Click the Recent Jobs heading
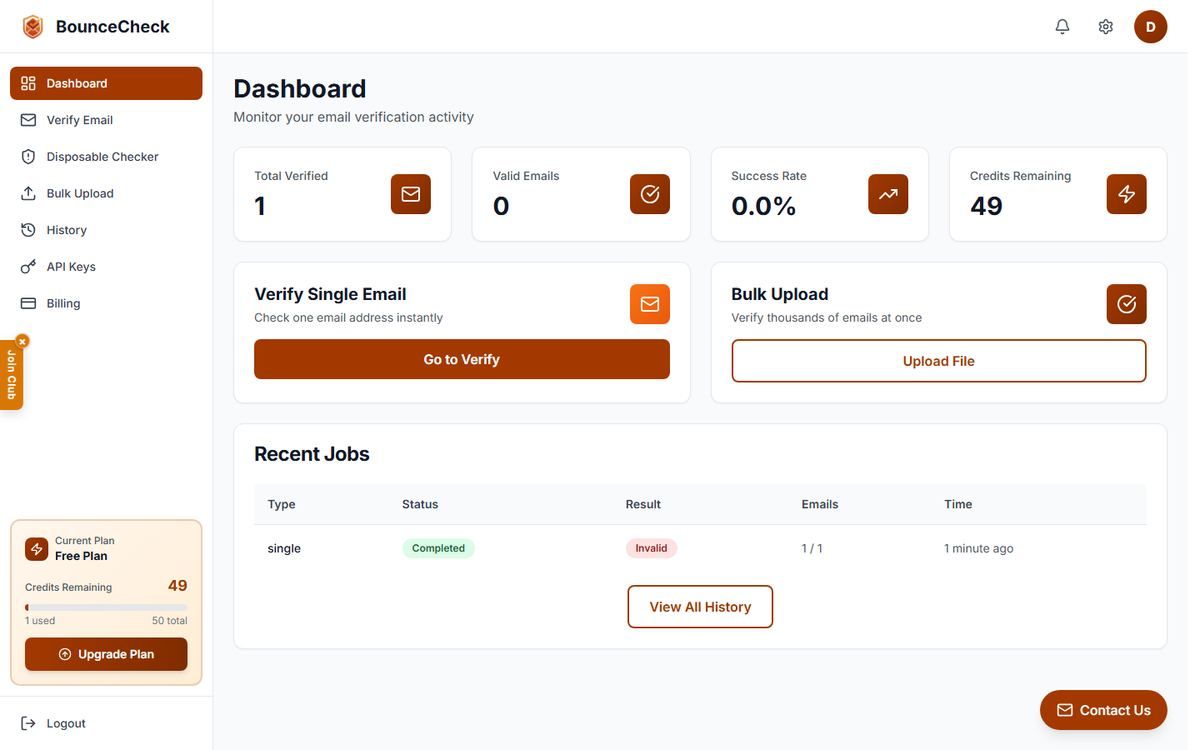The image size is (1200, 750). (312, 454)
